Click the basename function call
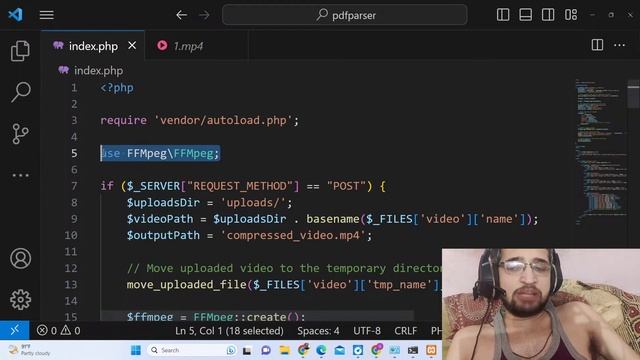The image size is (640, 360). tap(333, 219)
